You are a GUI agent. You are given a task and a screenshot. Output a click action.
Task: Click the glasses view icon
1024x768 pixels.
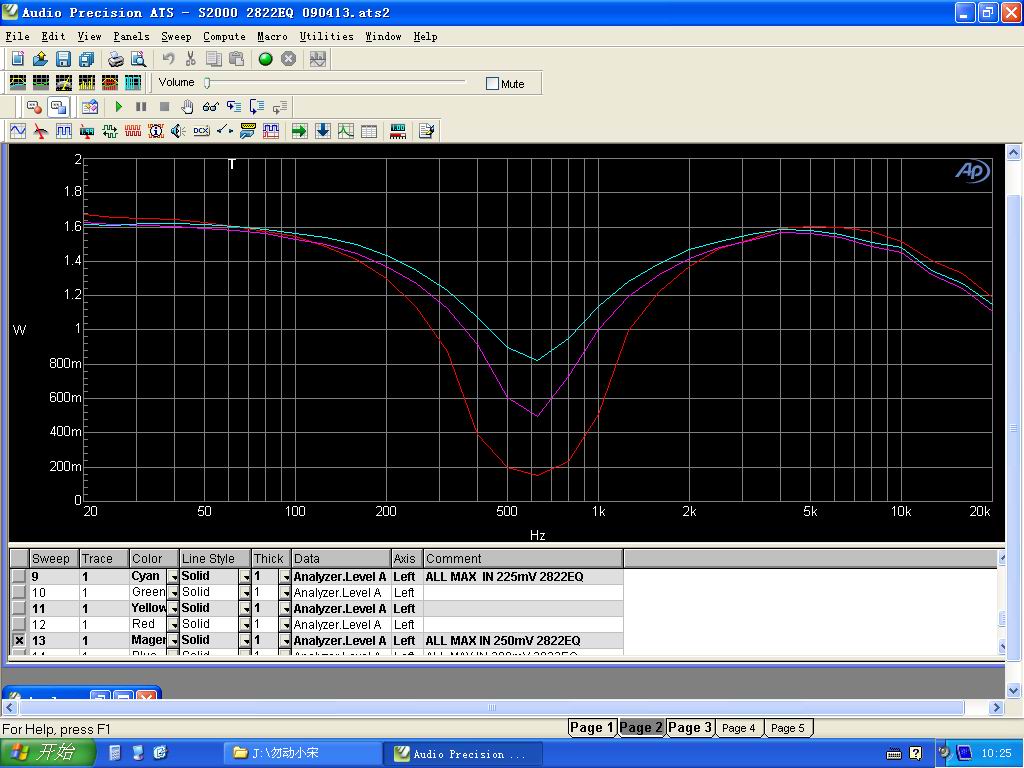pos(210,107)
